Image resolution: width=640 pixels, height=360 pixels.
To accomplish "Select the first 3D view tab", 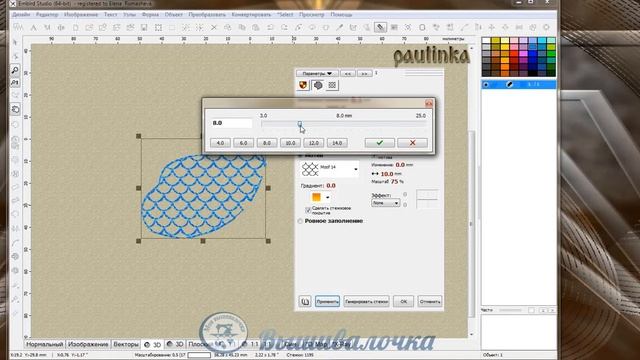I will click(x=153, y=344).
